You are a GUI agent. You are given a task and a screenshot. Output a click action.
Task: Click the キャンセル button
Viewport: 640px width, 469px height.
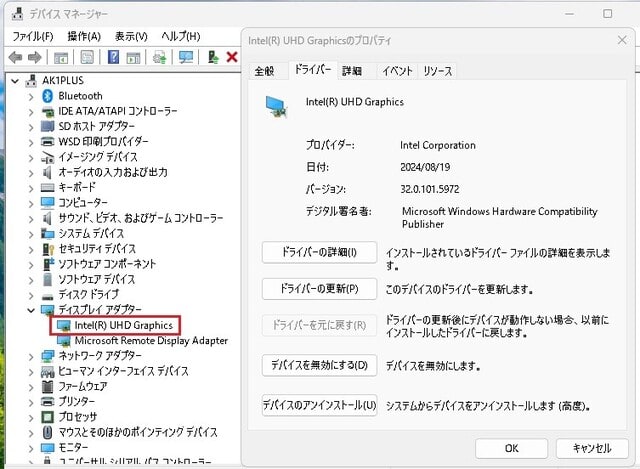tap(592, 449)
